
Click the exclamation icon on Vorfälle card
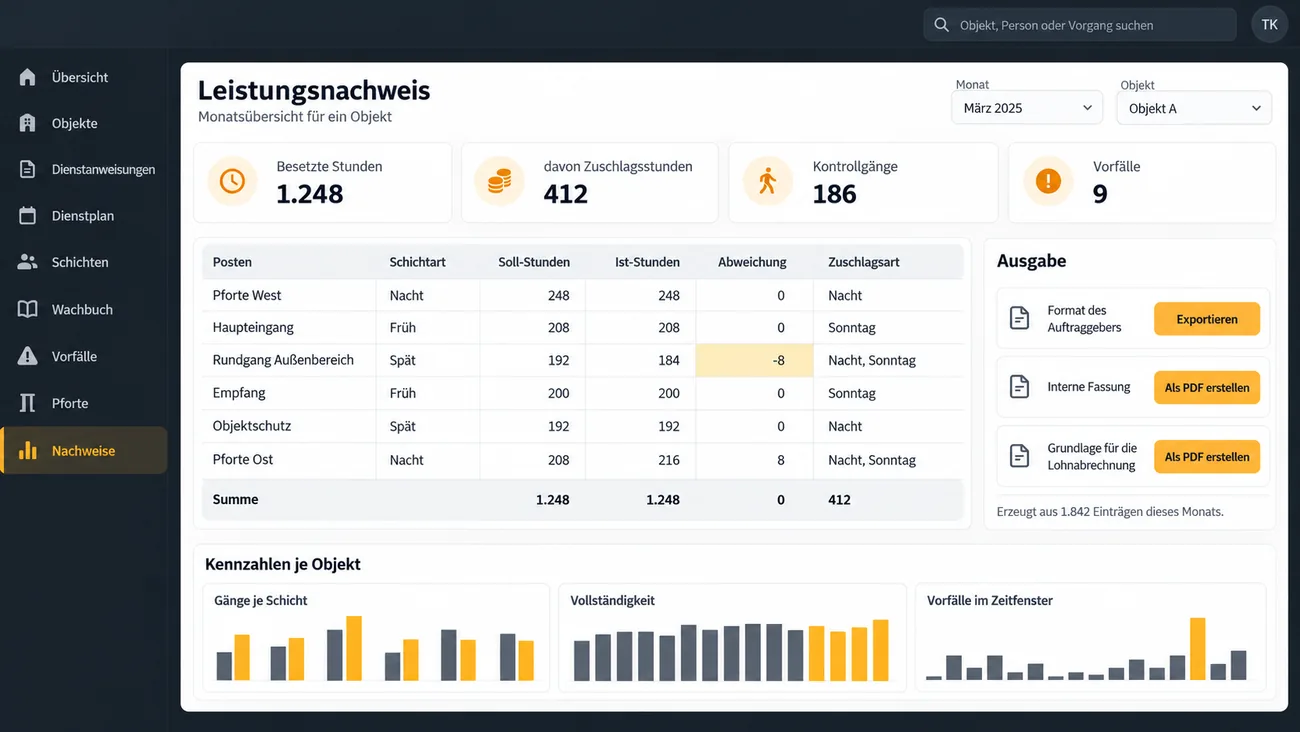coord(1048,181)
